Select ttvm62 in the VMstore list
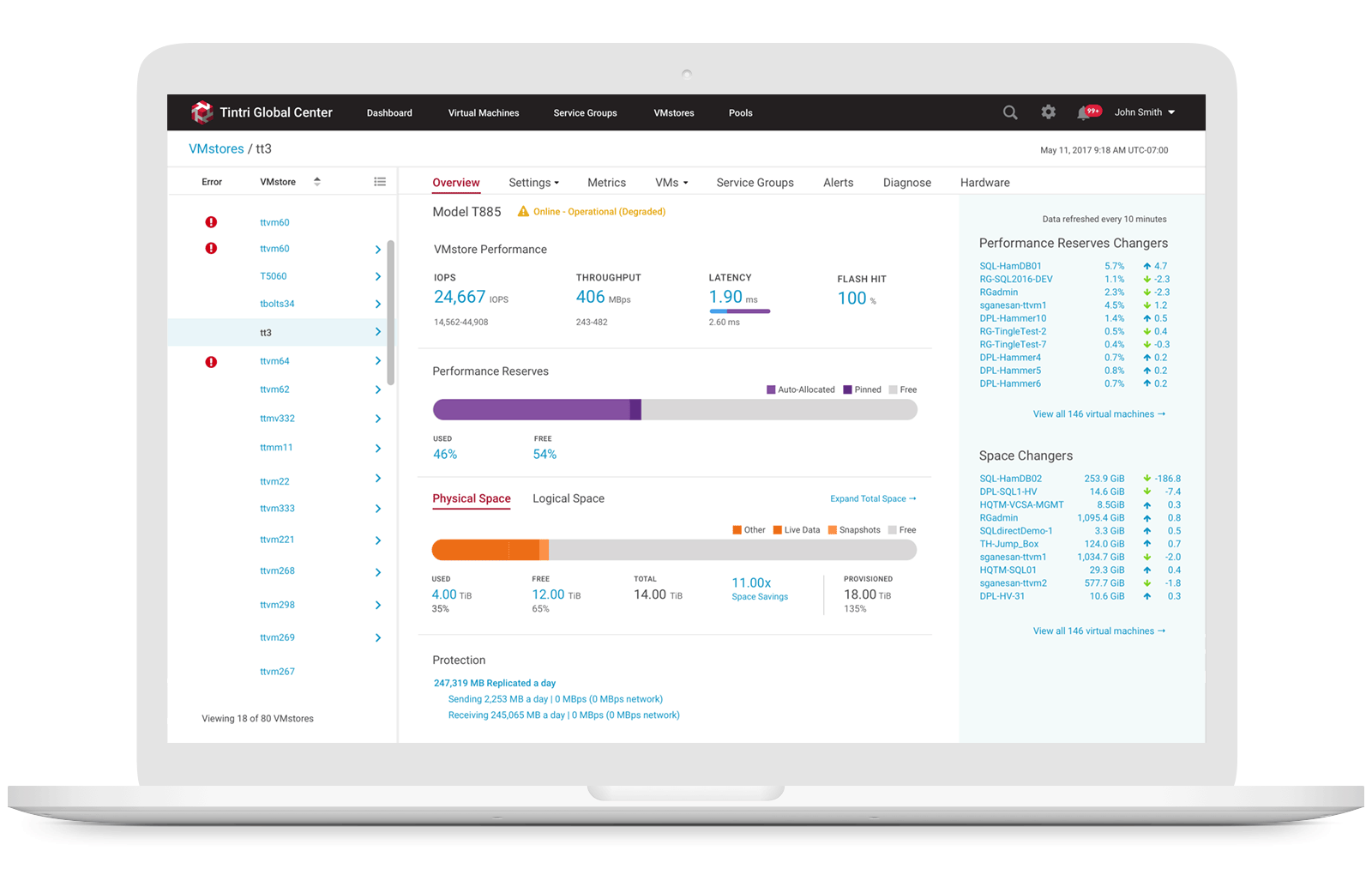The width and height of the screenshot is (1372, 893). tap(274, 389)
